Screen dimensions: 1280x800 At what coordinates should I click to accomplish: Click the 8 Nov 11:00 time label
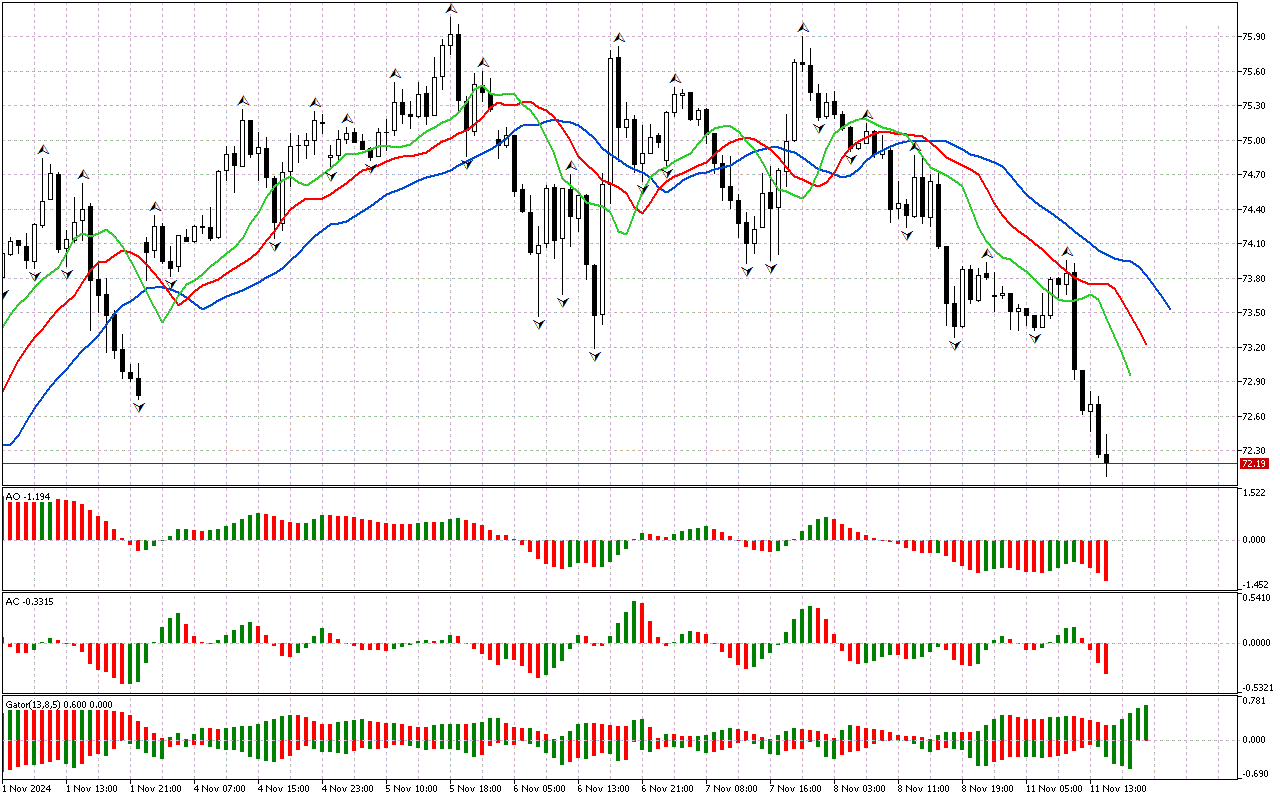pos(923,789)
